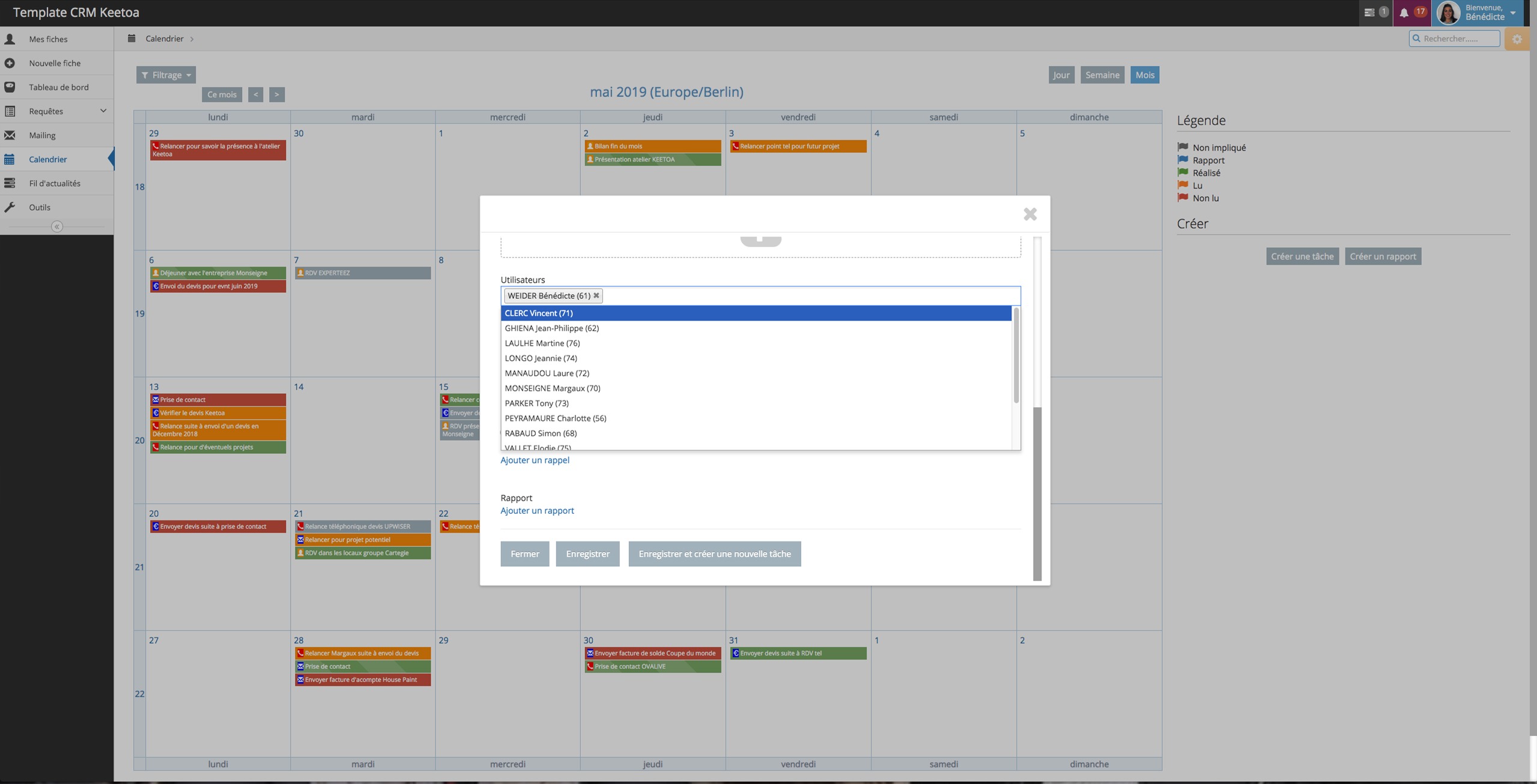Collapse the sidebar with the double-chevron icon
Viewport: 1537px width, 784px height.
point(57,227)
